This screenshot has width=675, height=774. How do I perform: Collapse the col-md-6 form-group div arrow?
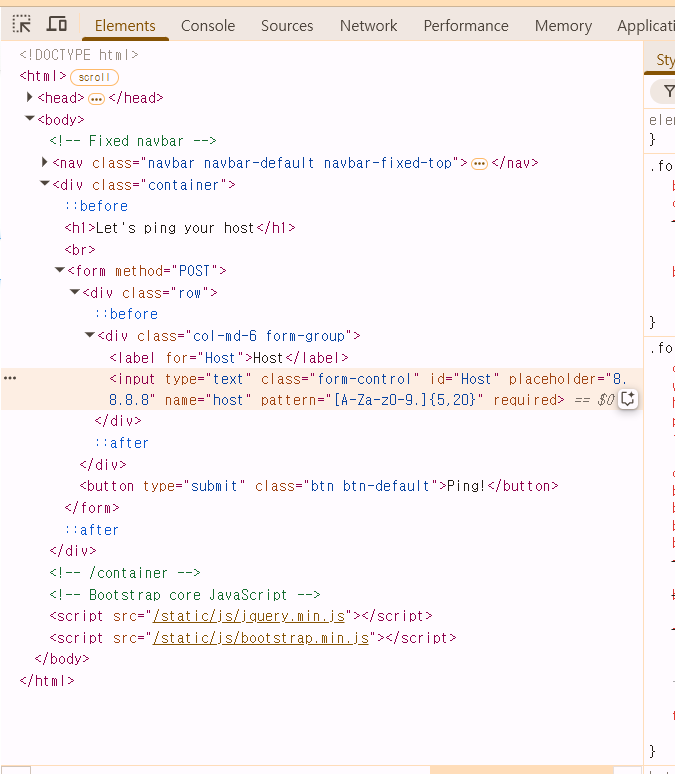pyautogui.click(x=90, y=335)
